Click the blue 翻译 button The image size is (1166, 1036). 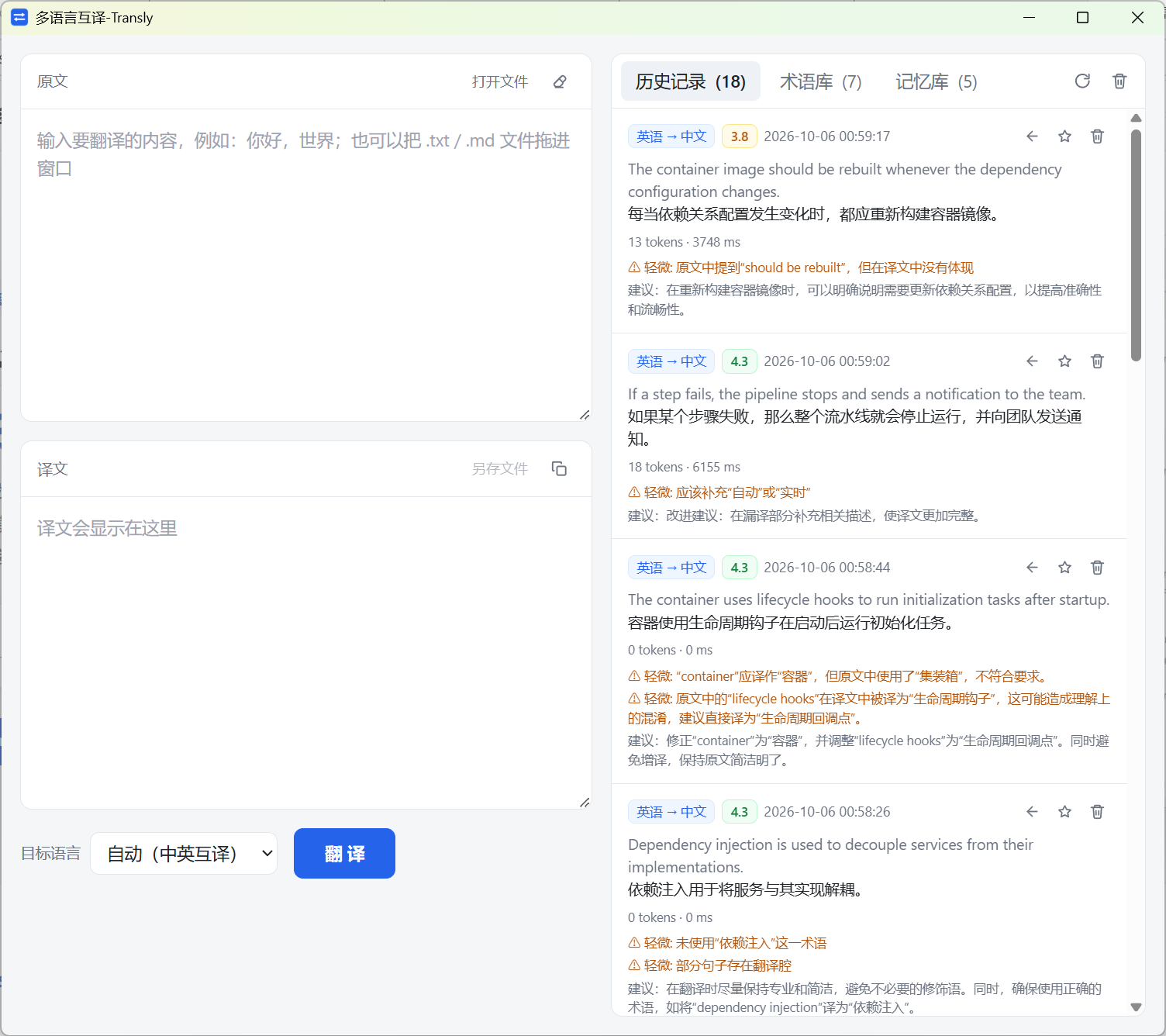click(x=344, y=853)
